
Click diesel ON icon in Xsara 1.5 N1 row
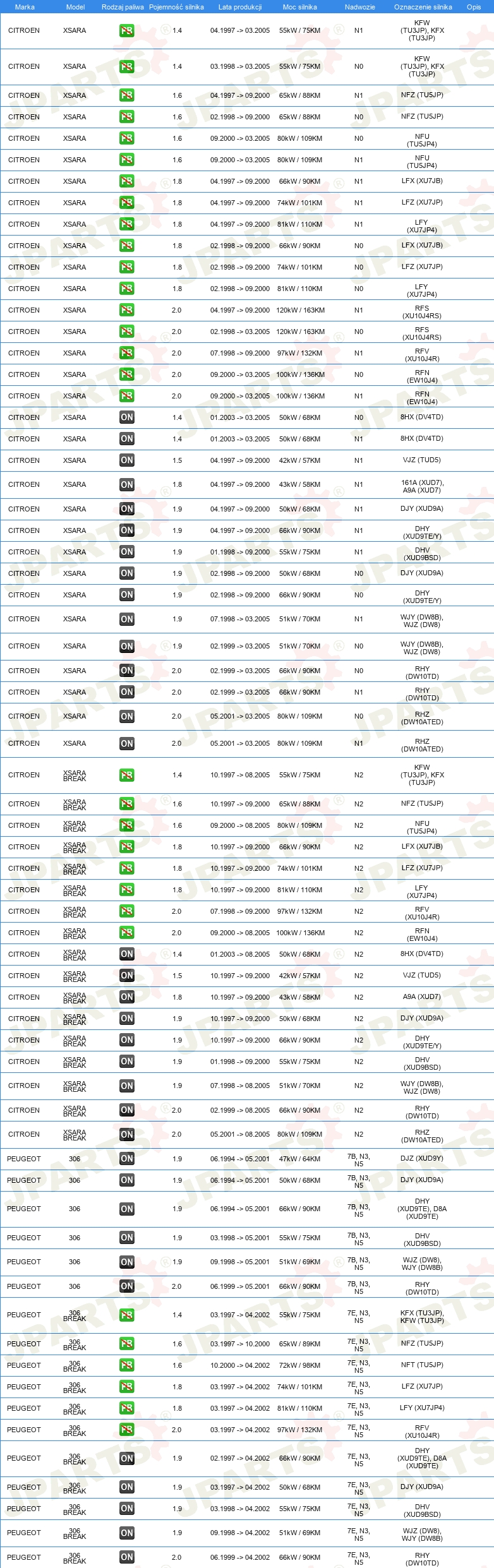(127, 460)
